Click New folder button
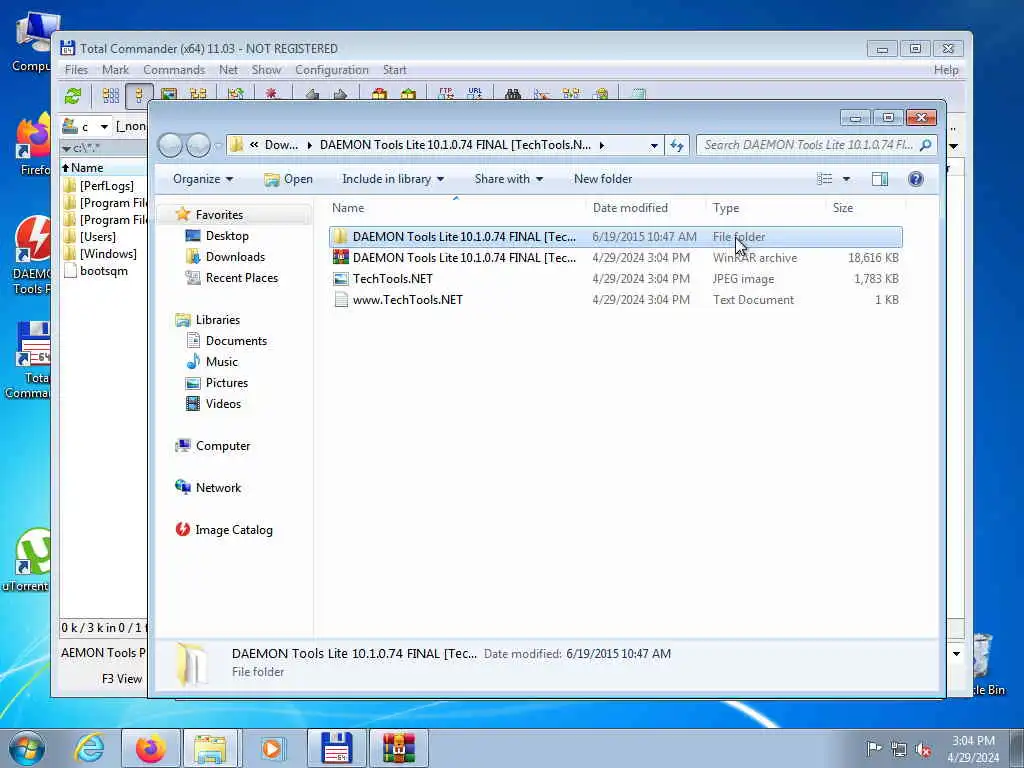 point(603,179)
